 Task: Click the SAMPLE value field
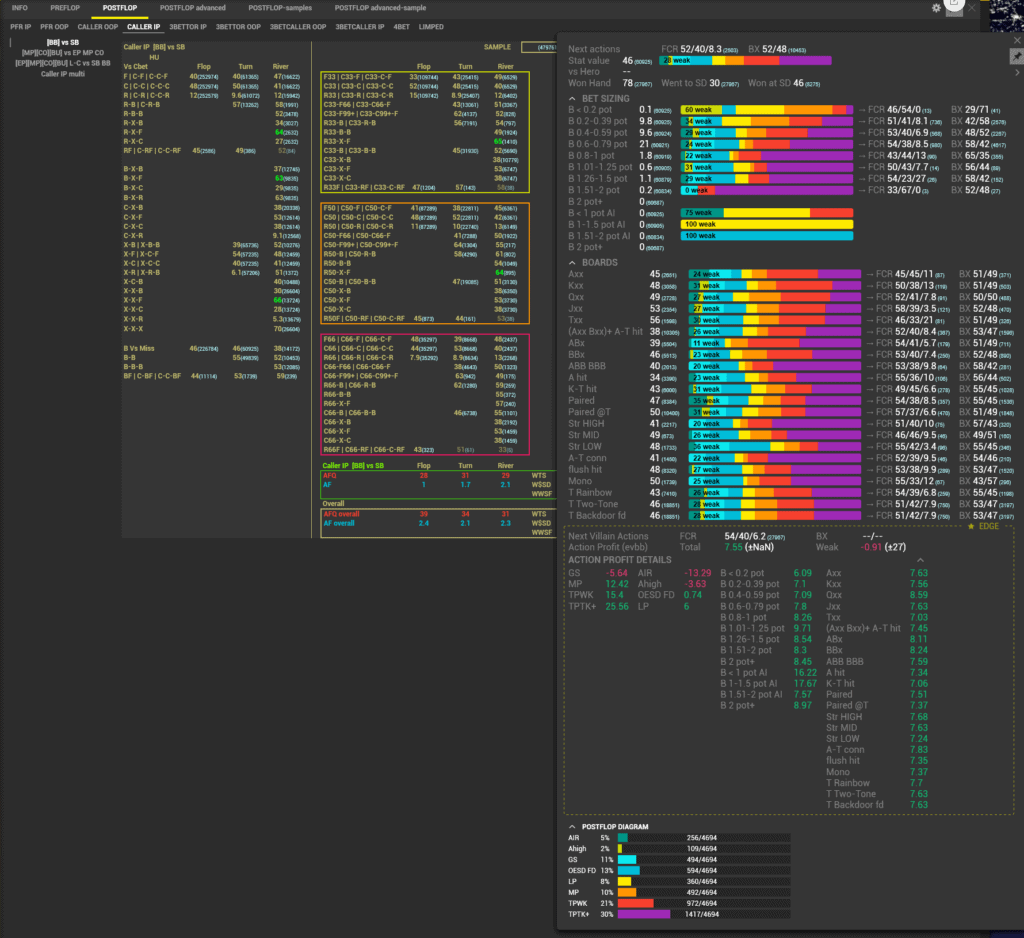click(x=539, y=47)
